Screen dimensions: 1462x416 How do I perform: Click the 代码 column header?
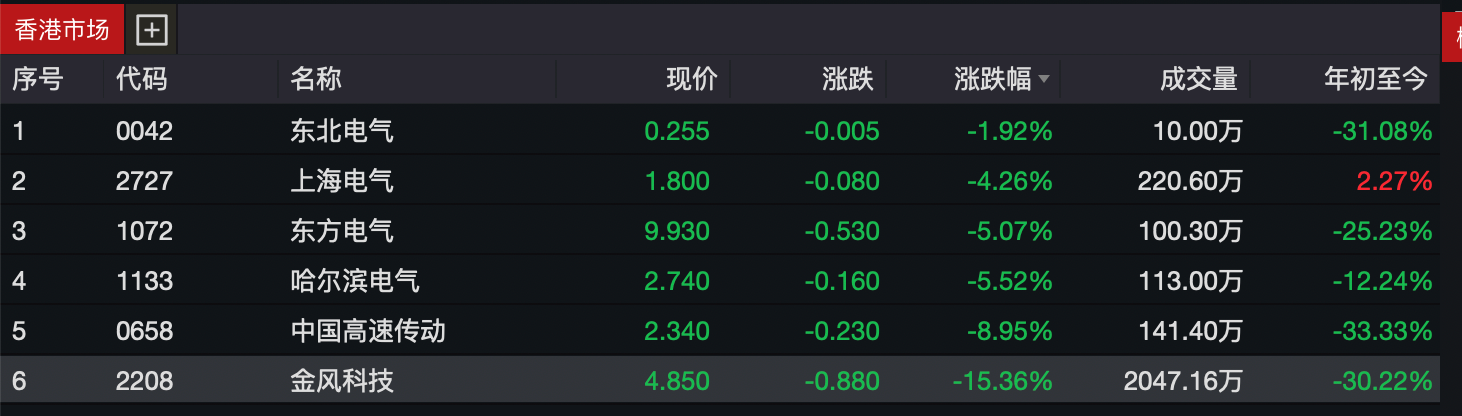click(141, 80)
